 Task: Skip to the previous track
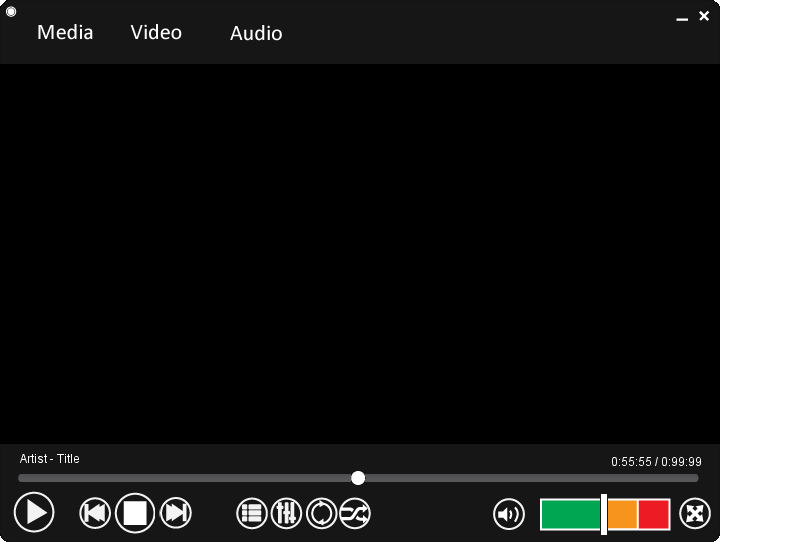click(95, 513)
